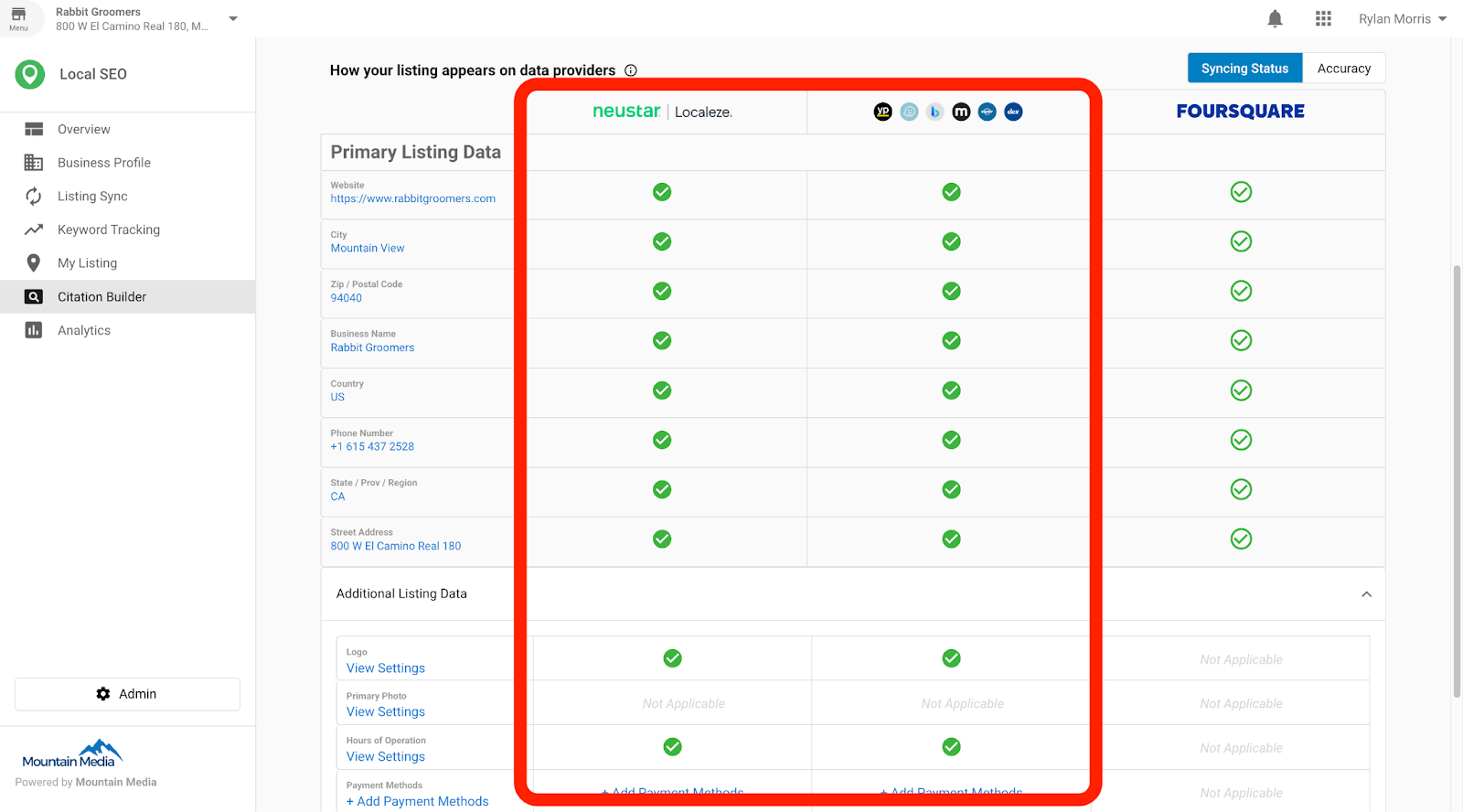Screen dimensions: 1463x812
Task: Open Listing Sync in sidebar
Action: click(x=127, y=196)
